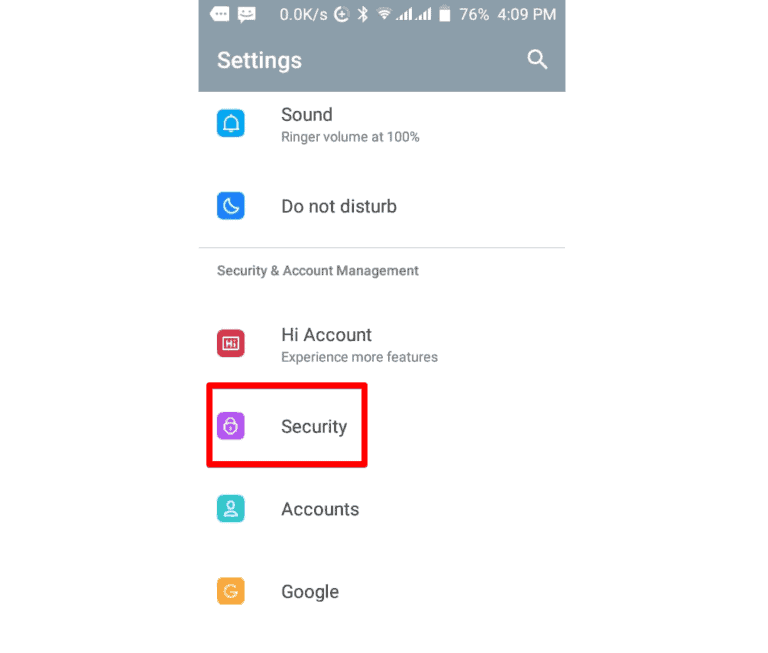Open the Accounts settings item
768x653 pixels.
coord(382,509)
